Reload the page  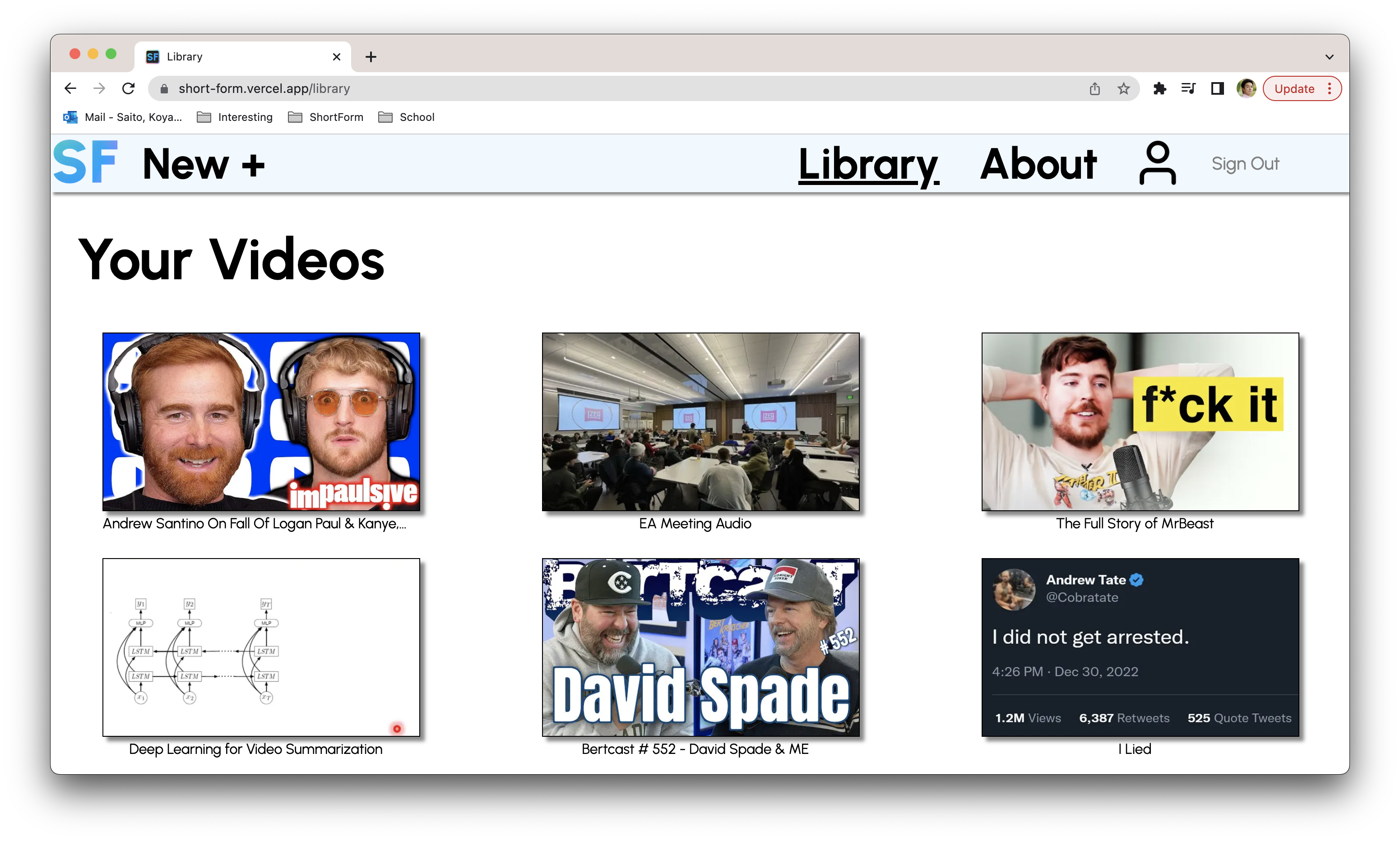[x=129, y=88]
